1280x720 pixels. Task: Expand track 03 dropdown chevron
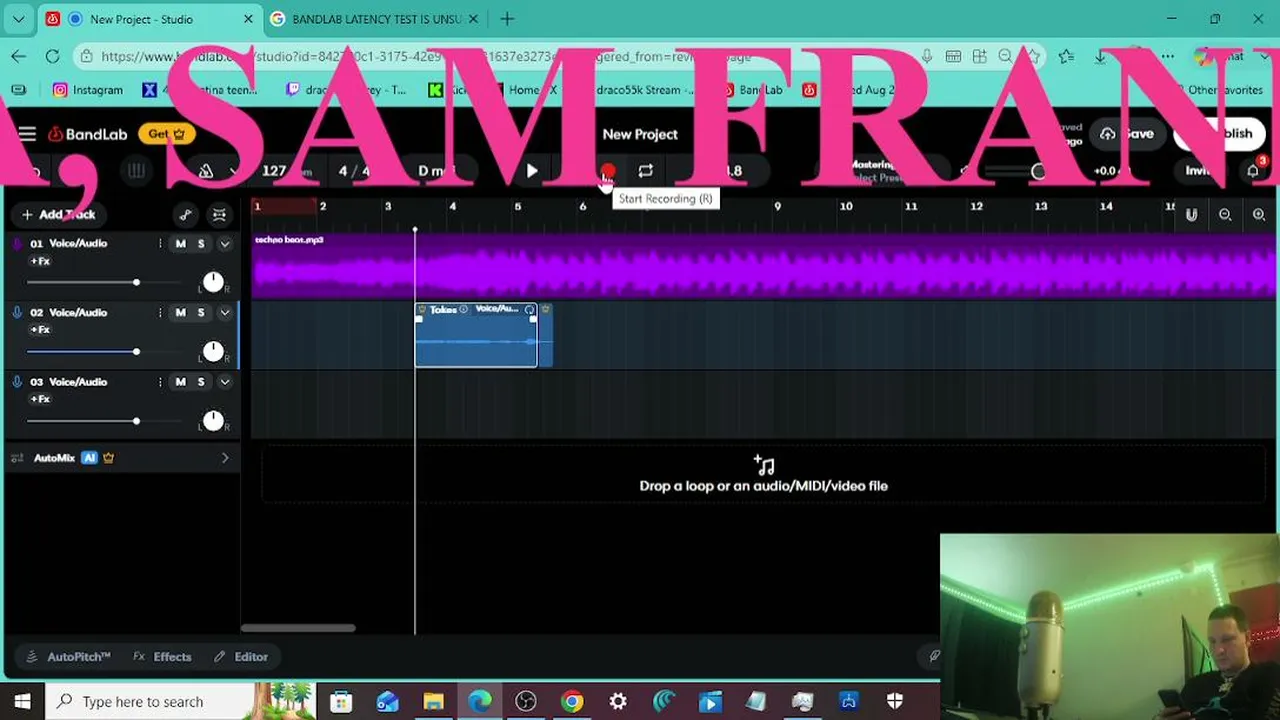(x=225, y=381)
